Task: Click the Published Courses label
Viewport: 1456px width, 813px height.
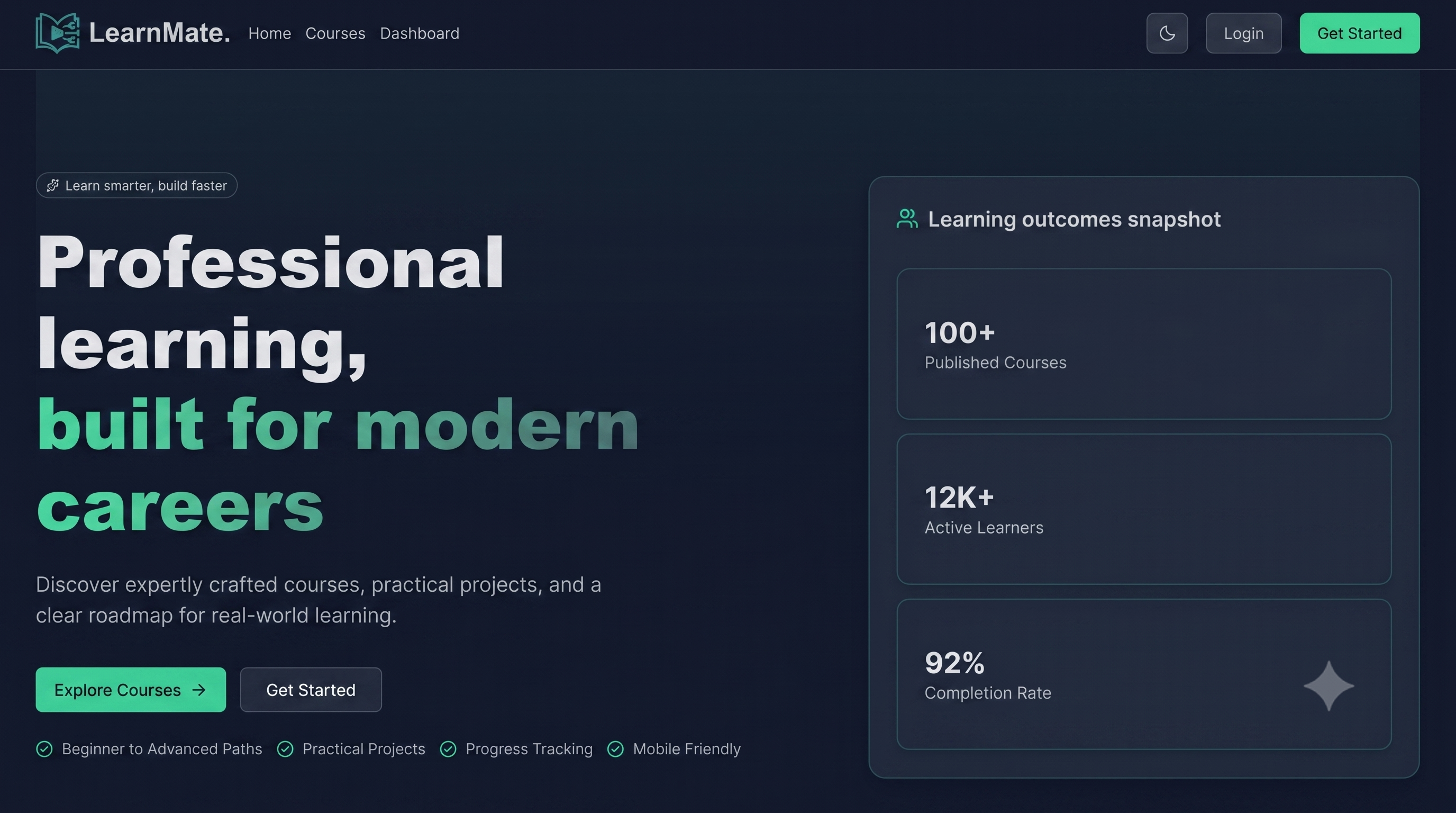Action: [x=995, y=363]
